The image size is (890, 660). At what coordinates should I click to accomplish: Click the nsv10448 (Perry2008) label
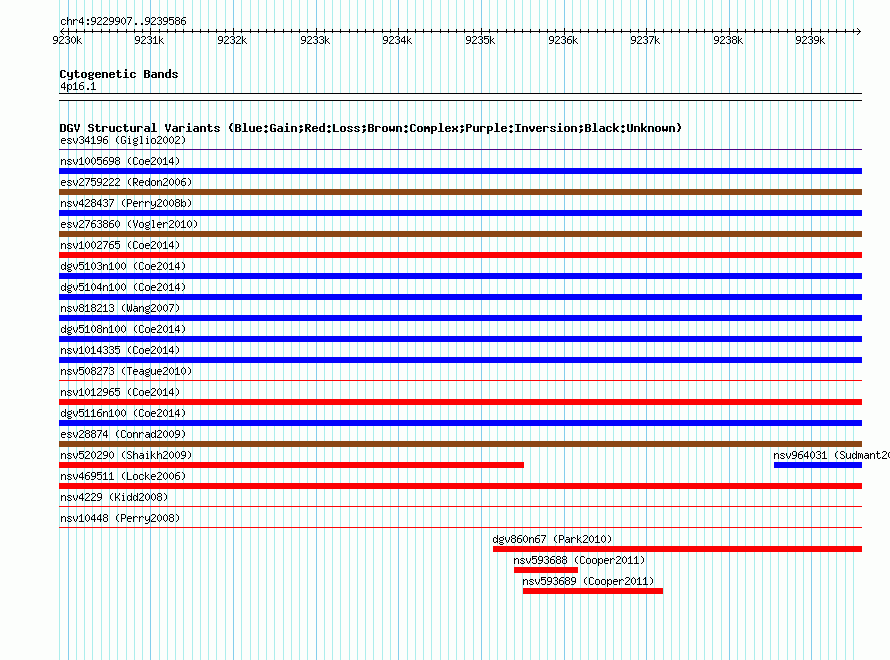click(120, 518)
